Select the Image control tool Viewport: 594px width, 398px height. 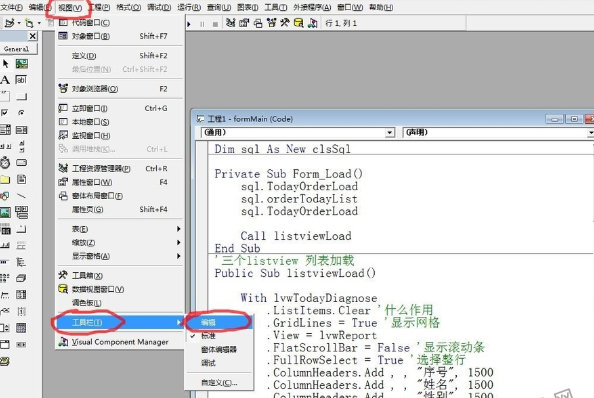[5, 212]
